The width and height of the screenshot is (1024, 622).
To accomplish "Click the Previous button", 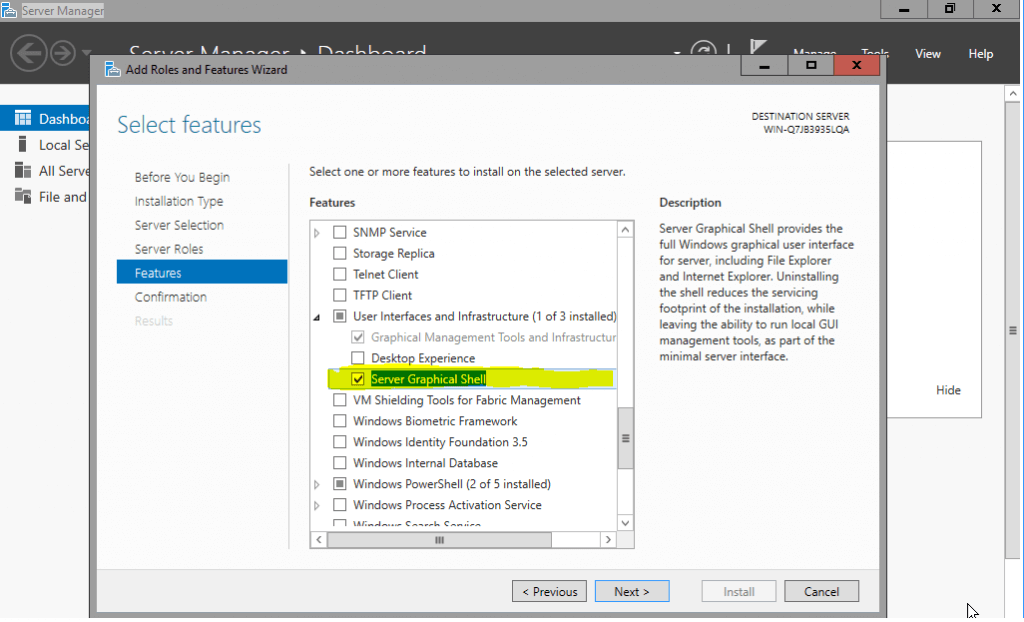I will [549, 591].
